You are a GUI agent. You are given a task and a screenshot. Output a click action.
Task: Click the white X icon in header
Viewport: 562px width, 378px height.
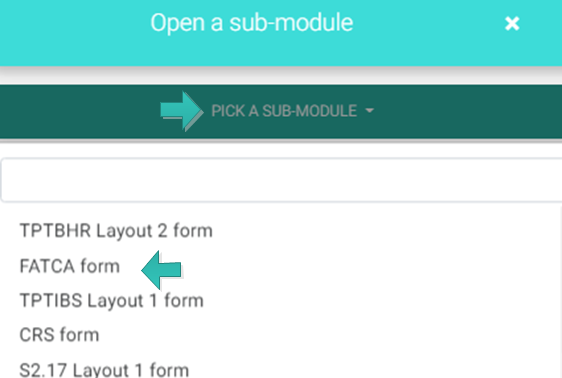point(512,24)
